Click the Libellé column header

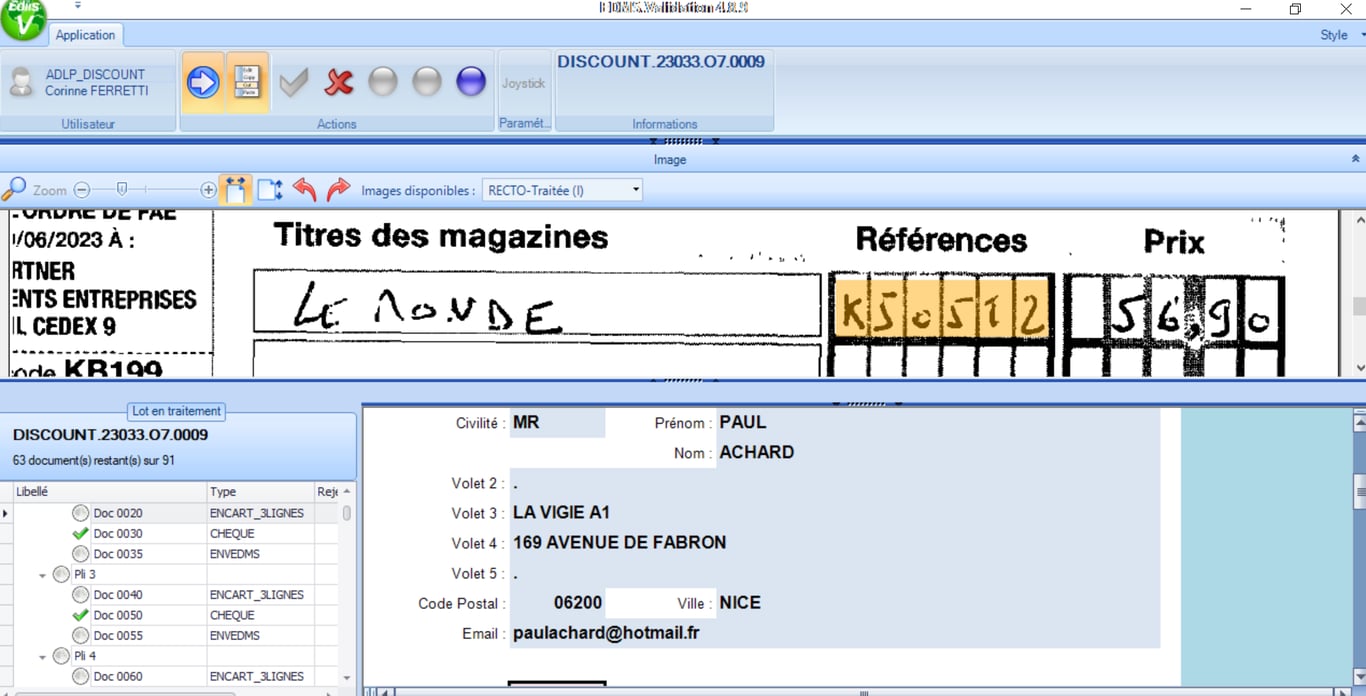click(109, 492)
